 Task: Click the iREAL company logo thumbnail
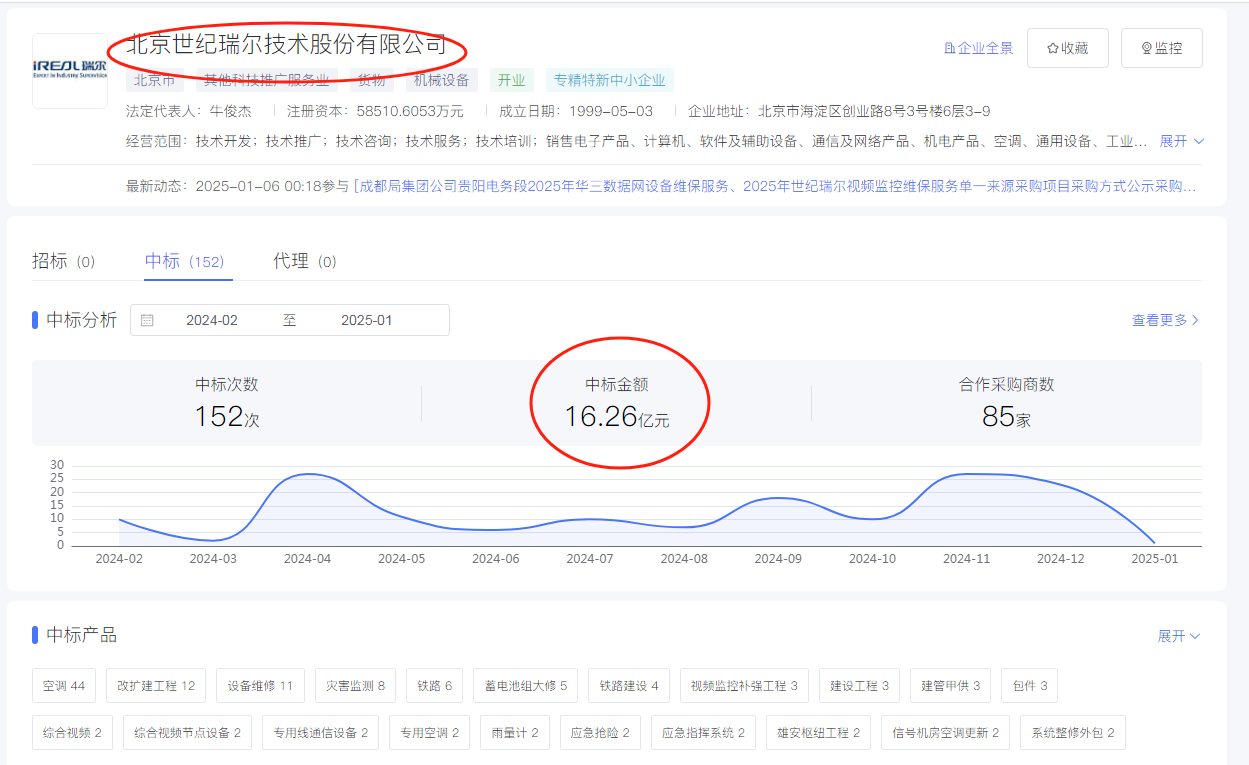[x=70, y=71]
